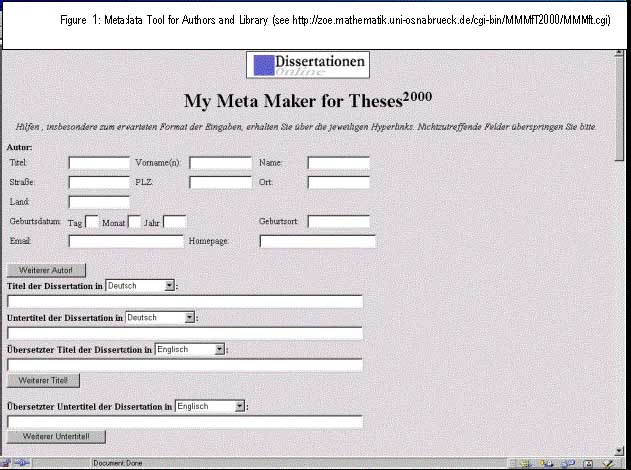Click 'Document: Done' status text
Image resolution: width=631 pixels, height=470 pixels.
118,463
